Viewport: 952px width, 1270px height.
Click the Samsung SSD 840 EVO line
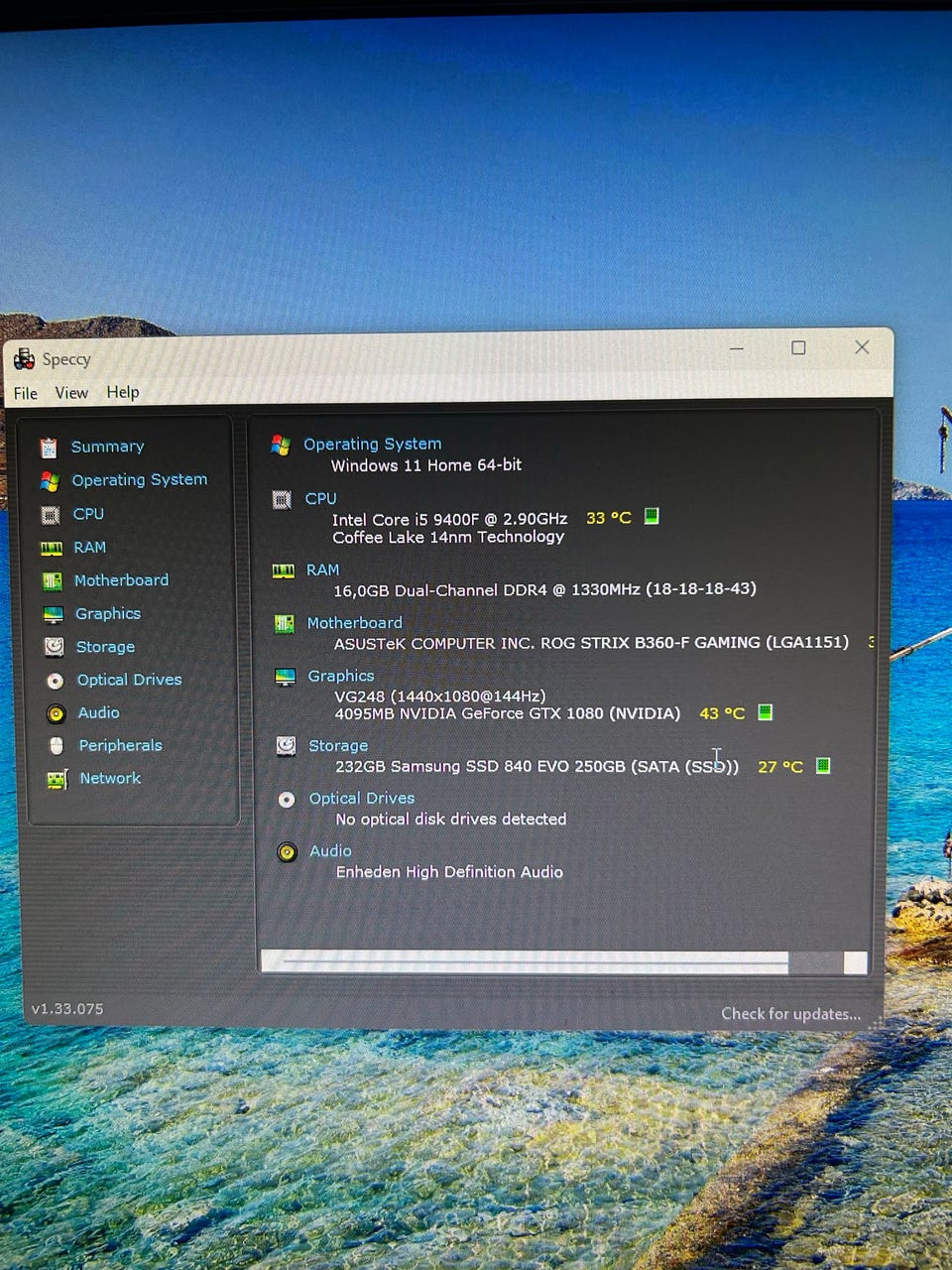tap(536, 767)
